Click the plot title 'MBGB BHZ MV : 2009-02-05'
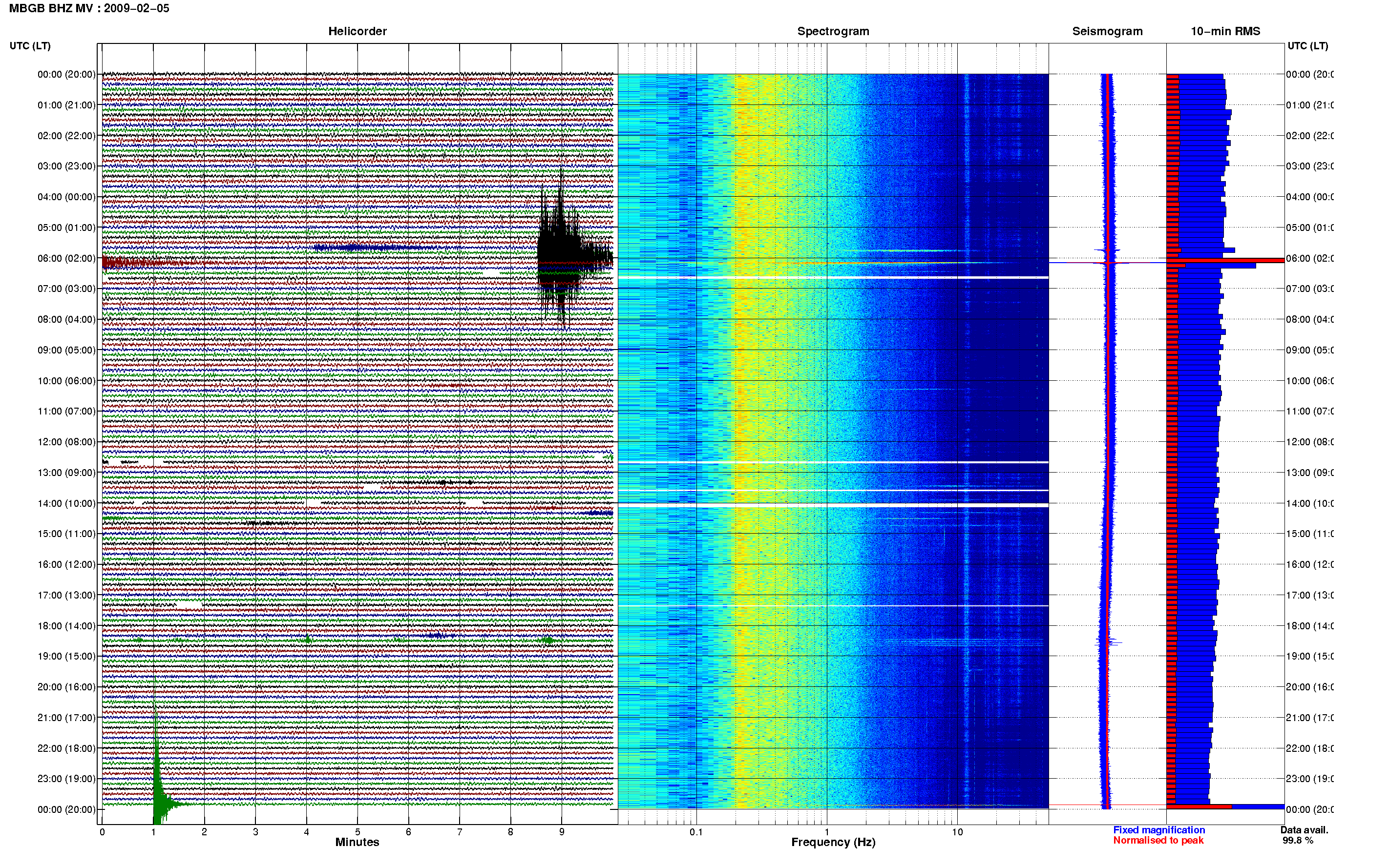This screenshot has width=1389, height=868. coord(89,9)
